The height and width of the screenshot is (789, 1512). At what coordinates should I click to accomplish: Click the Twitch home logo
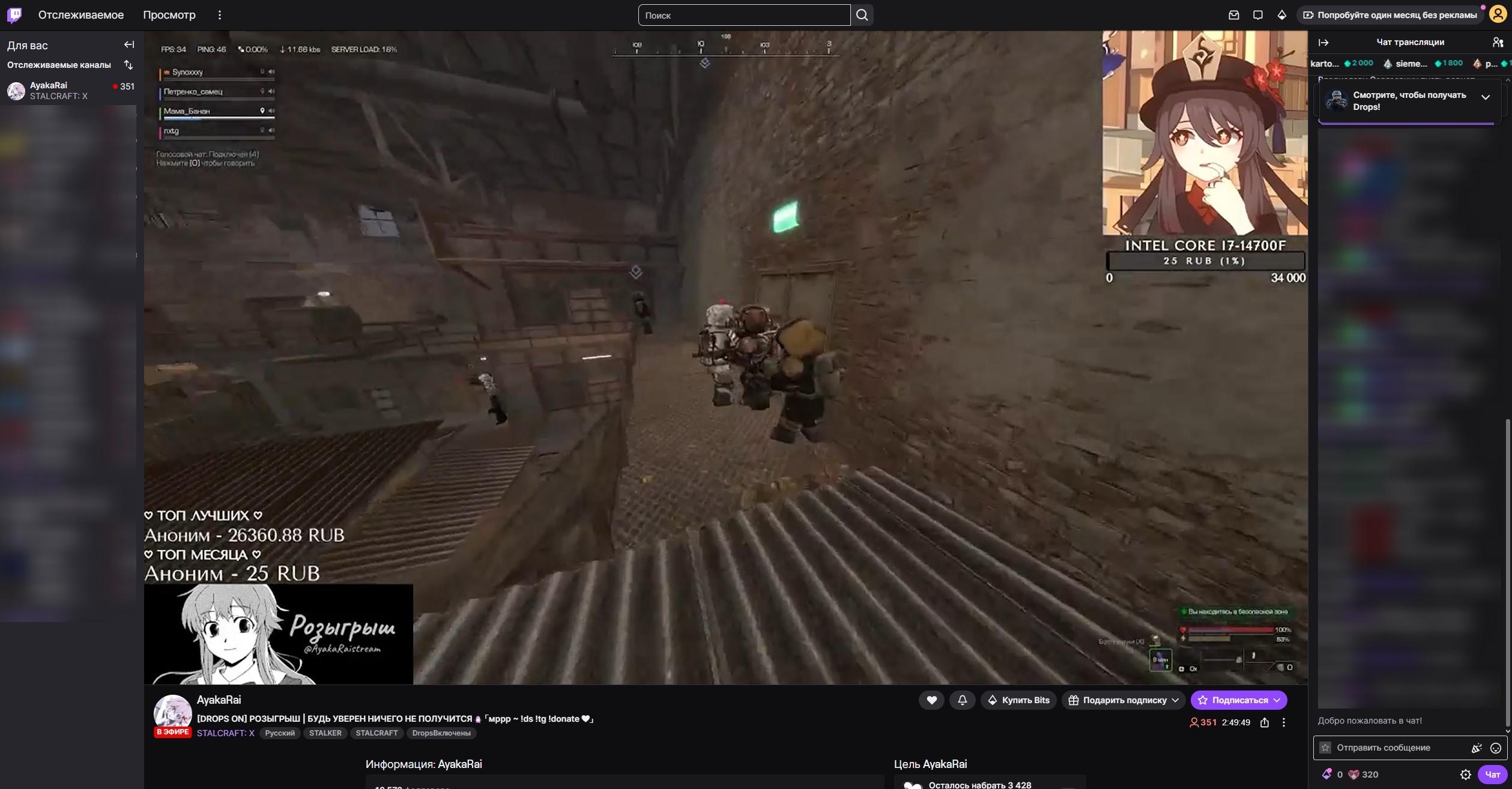14,15
